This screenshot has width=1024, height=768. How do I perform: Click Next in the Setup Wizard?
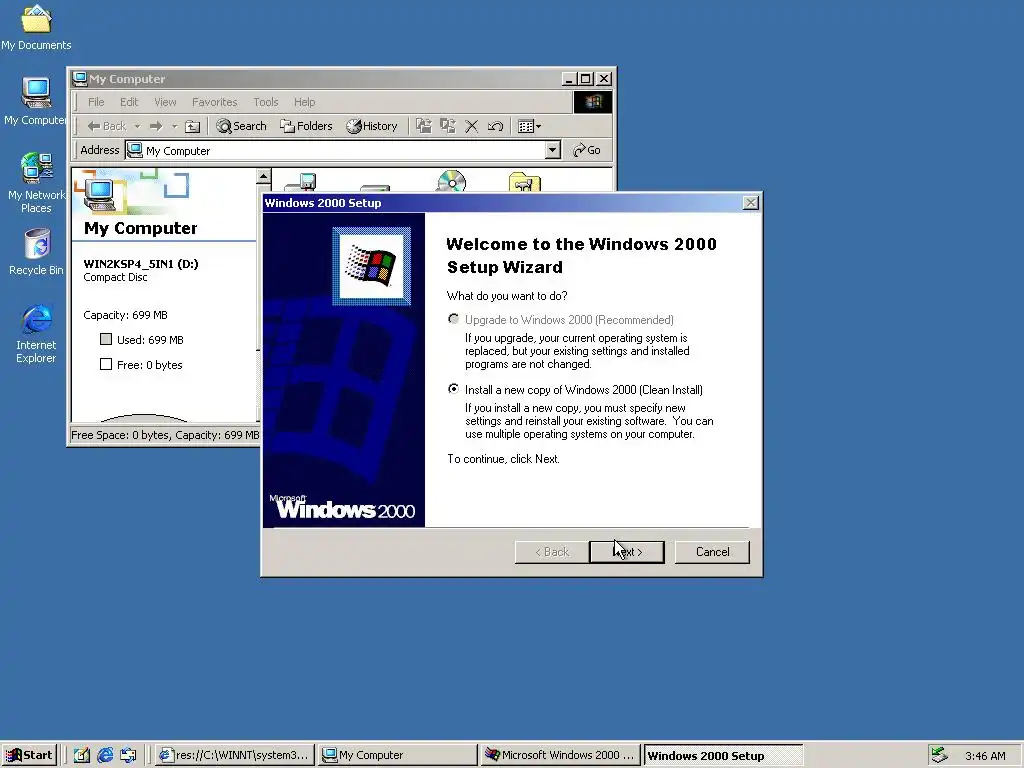pyautogui.click(x=627, y=552)
